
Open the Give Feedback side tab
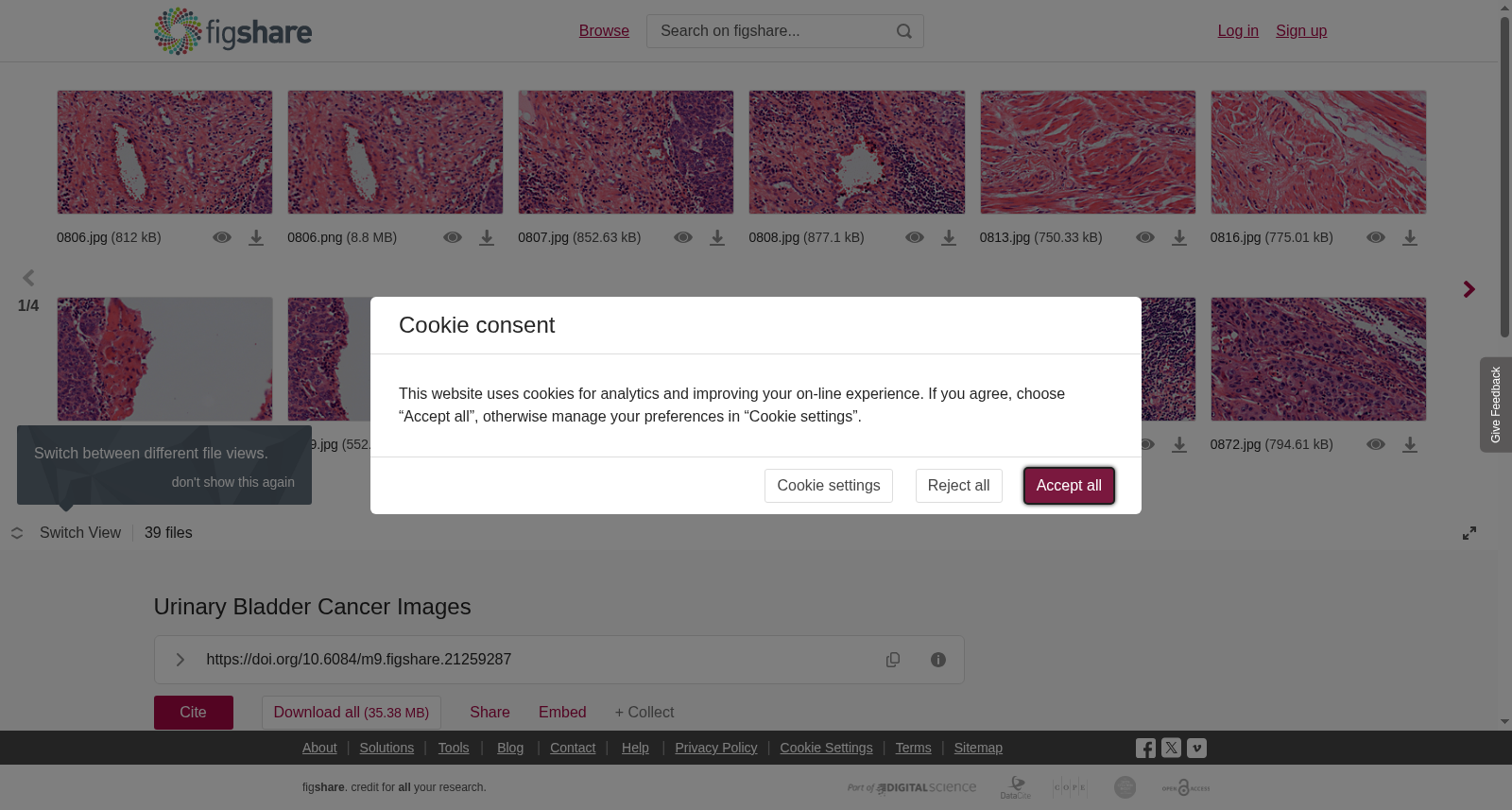[x=1496, y=405]
